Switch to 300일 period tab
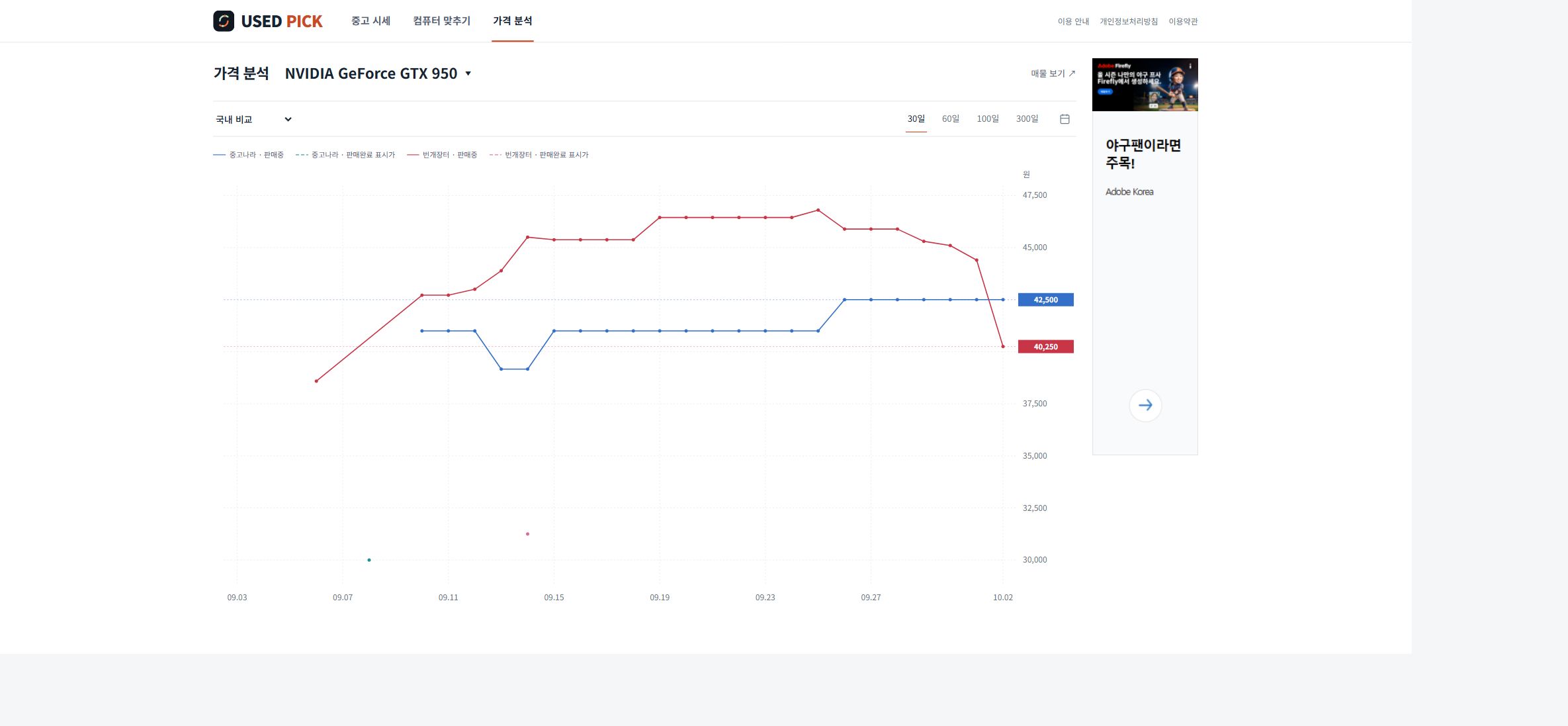This screenshot has height=726, width=1568. pyautogui.click(x=1027, y=119)
